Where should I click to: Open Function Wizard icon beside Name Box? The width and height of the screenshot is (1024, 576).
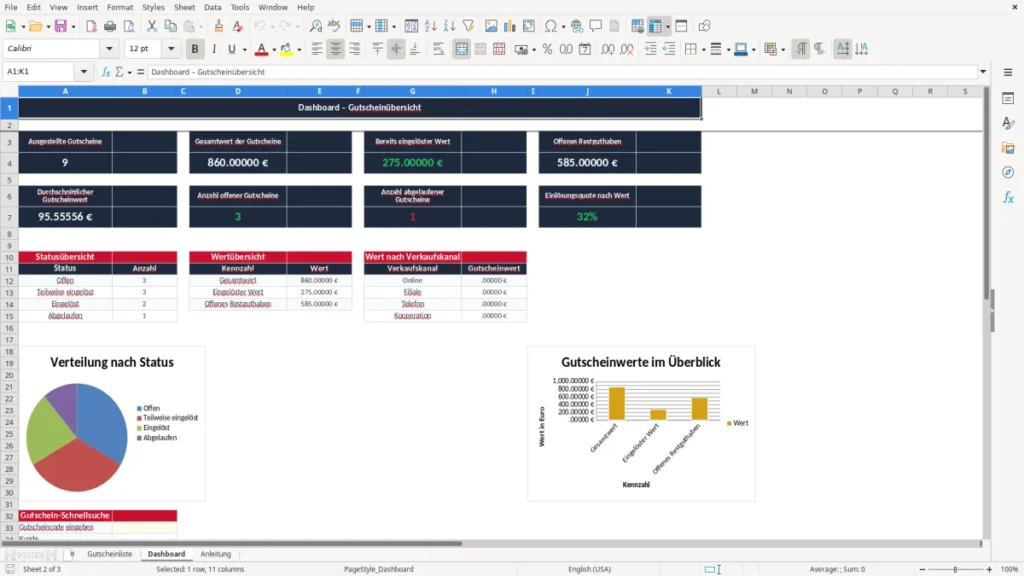(106, 72)
